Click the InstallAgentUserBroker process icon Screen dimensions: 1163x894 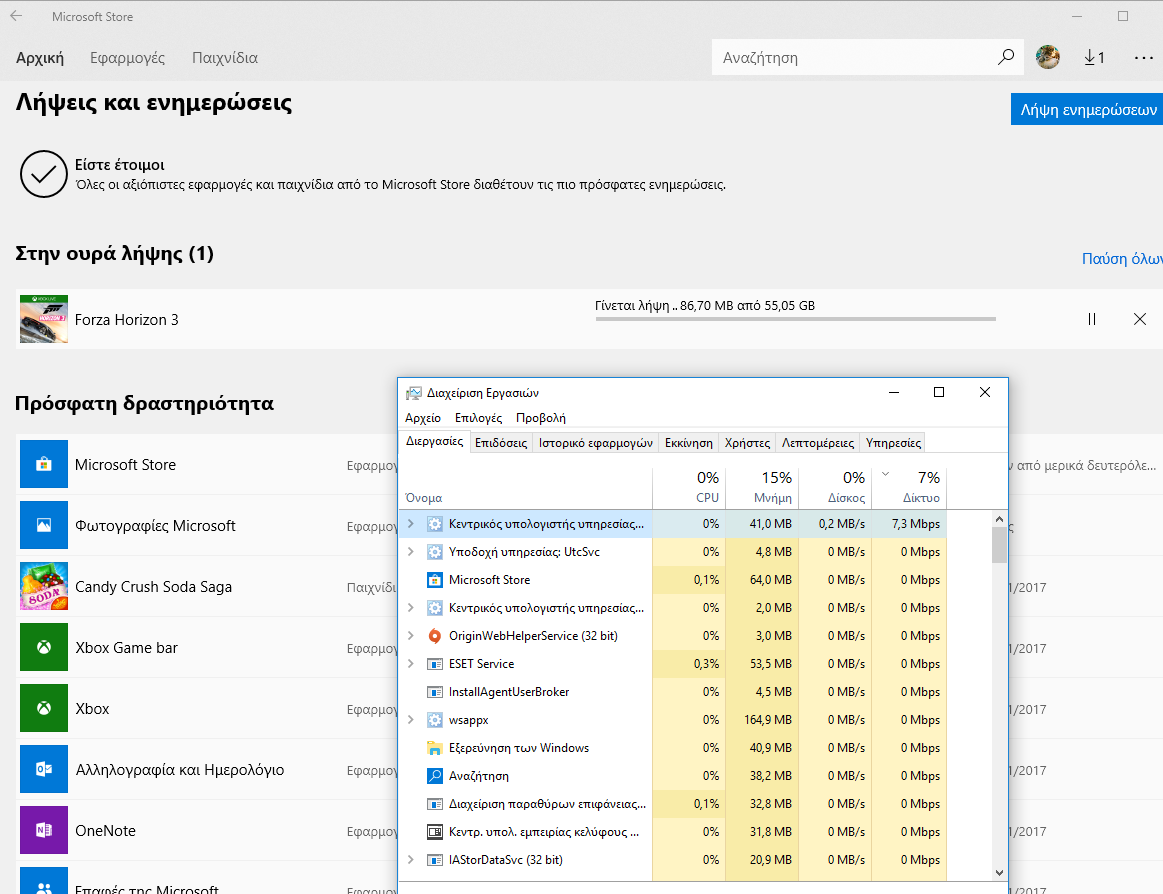(x=435, y=692)
